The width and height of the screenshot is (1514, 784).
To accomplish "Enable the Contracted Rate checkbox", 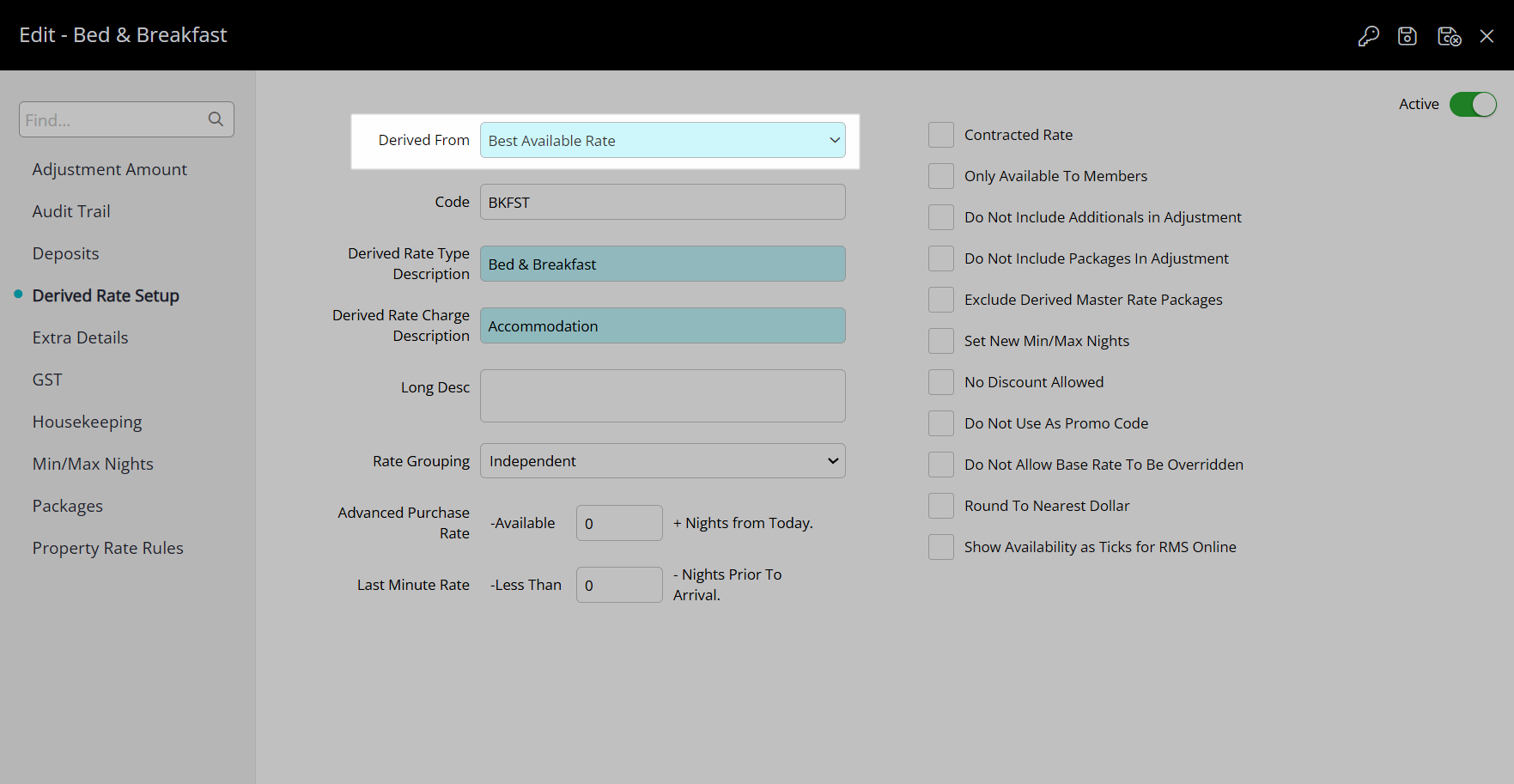I will click(x=941, y=135).
